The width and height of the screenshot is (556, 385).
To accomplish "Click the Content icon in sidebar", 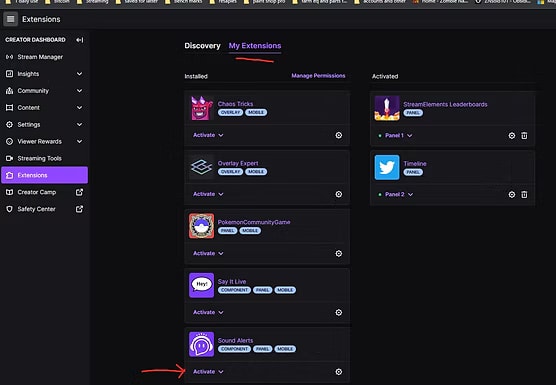I will pos(10,107).
